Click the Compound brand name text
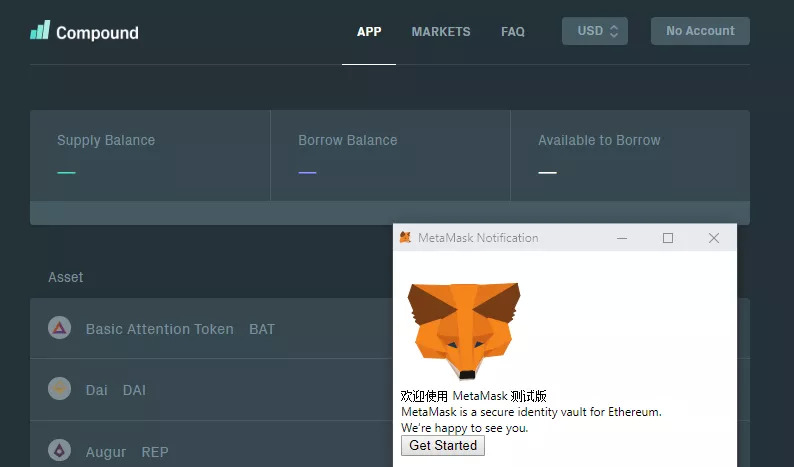This screenshot has height=467, width=794. pos(97,33)
